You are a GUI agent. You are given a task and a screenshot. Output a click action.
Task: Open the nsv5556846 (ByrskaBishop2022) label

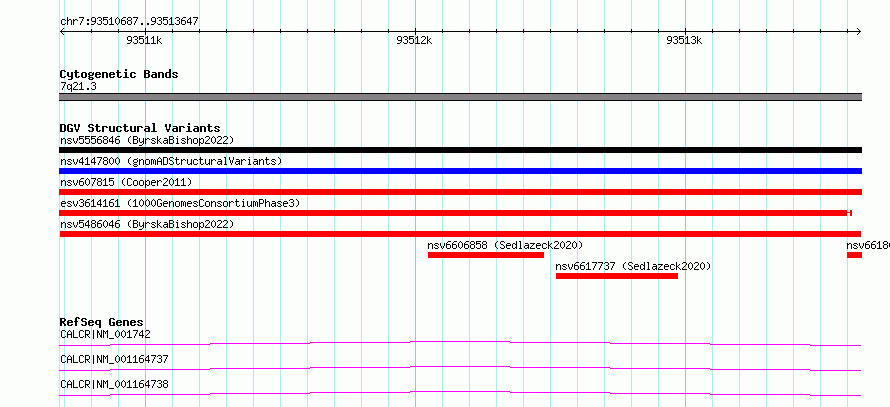147,140
